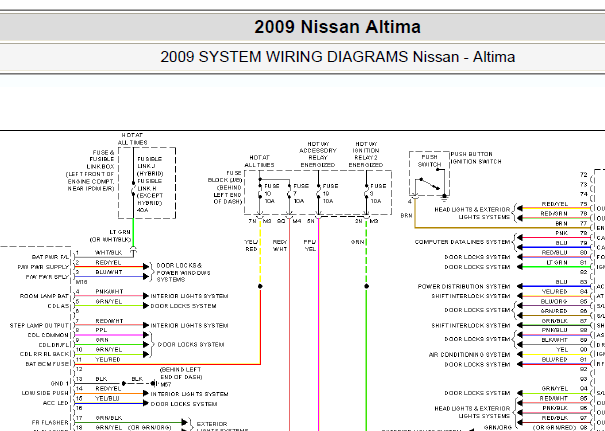The width and height of the screenshot is (605, 431).
Task: Click the solid magenta PPL/YEL wire
Action: pyautogui.click(x=318, y=328)
